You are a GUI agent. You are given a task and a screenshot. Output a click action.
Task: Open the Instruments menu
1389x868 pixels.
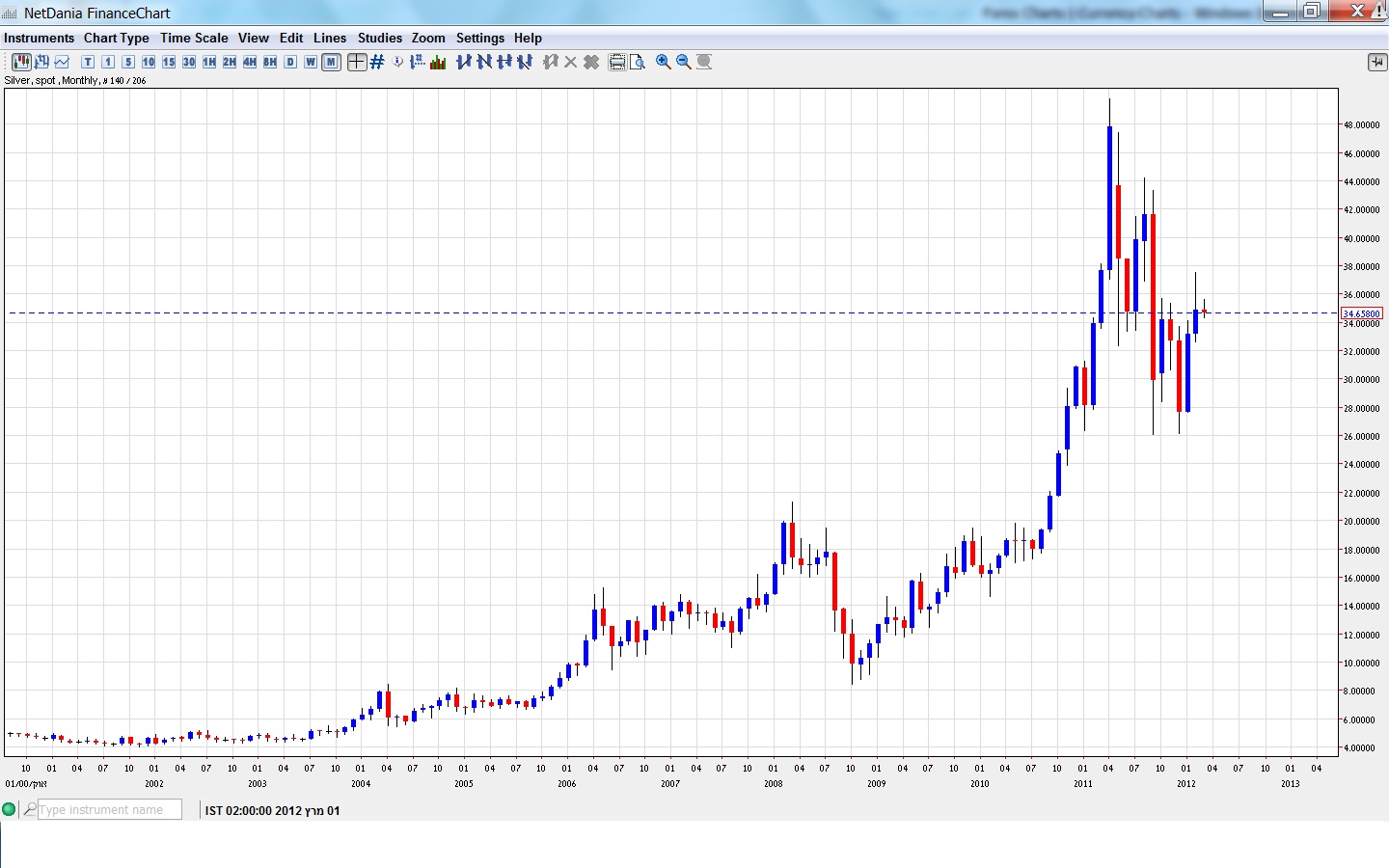pyautogui.click(x=39, y=38)
